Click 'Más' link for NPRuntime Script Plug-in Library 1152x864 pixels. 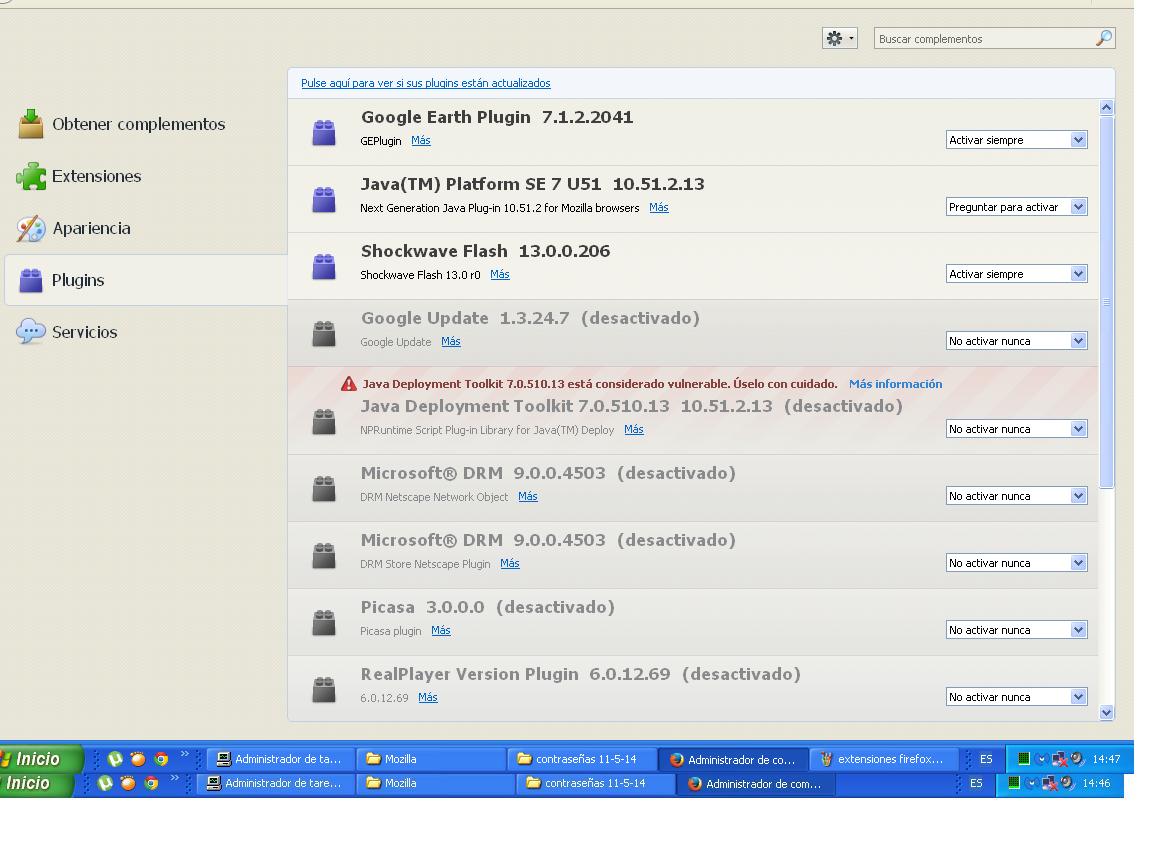(634, 429)
